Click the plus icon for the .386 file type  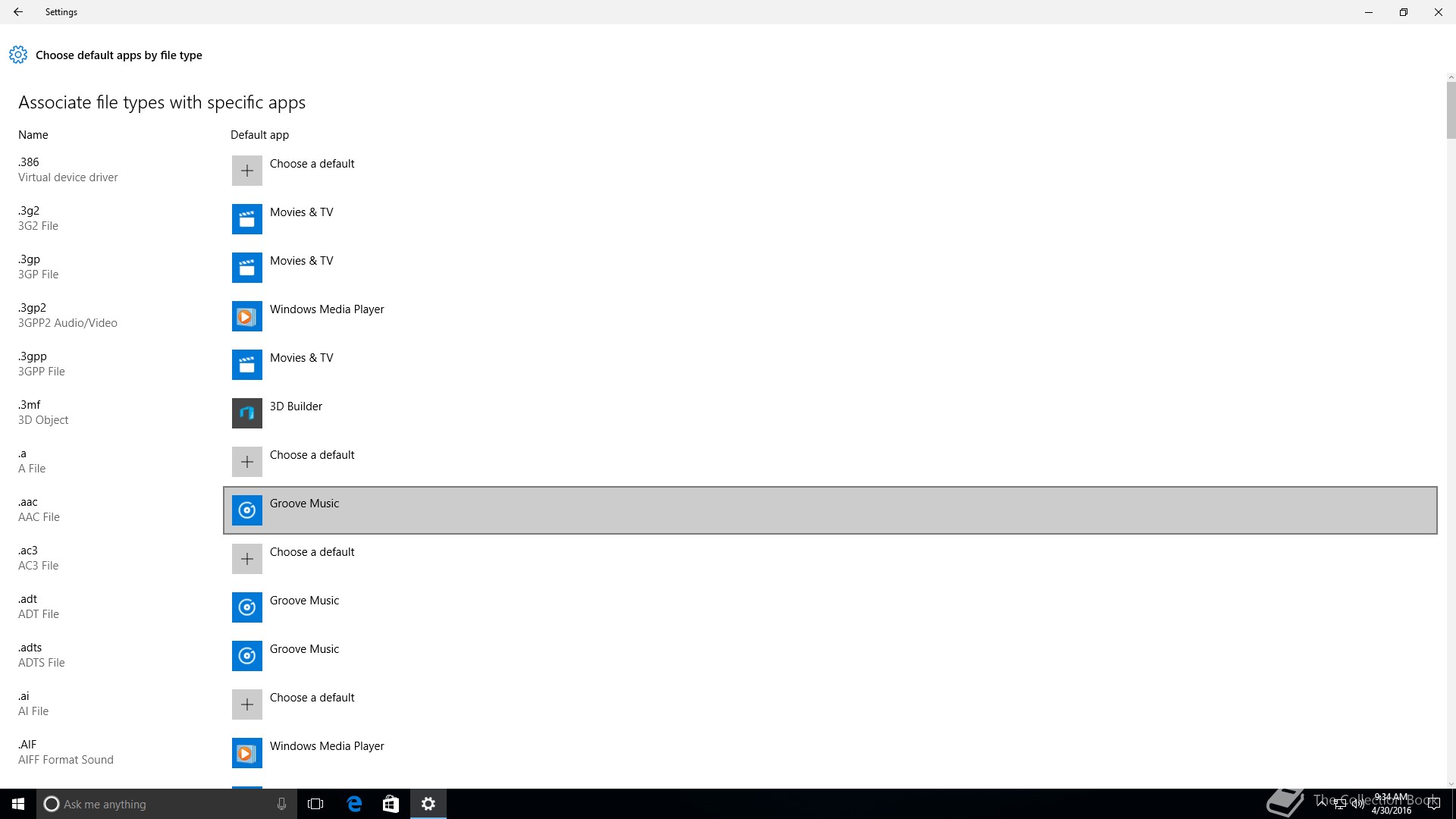coord(247,171)
